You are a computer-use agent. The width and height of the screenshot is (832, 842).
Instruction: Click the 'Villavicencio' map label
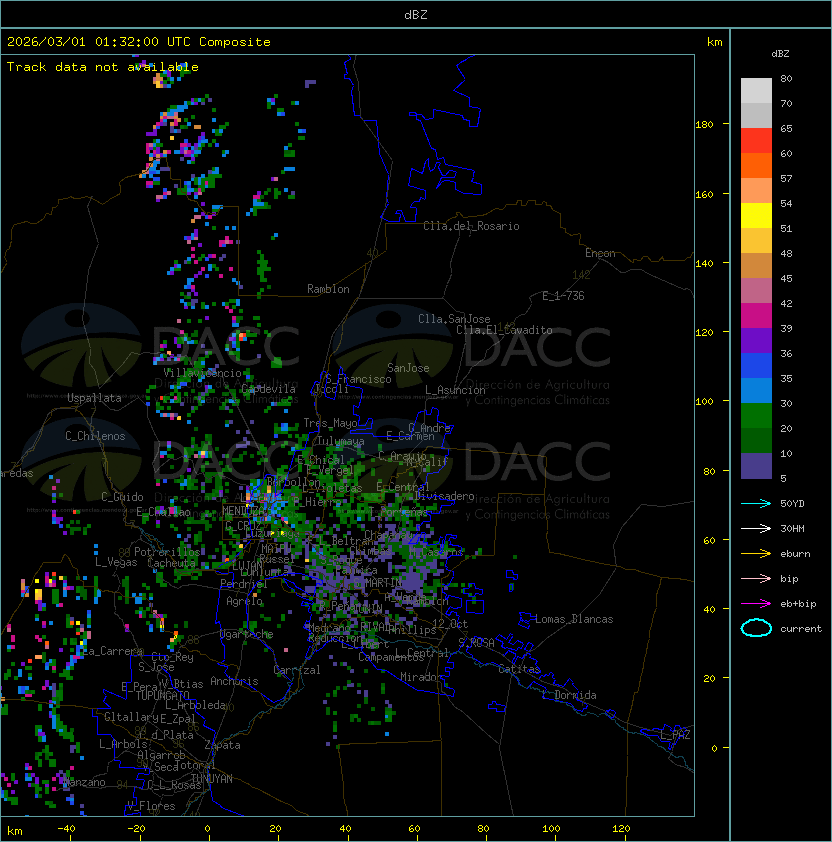click(202, 373)
